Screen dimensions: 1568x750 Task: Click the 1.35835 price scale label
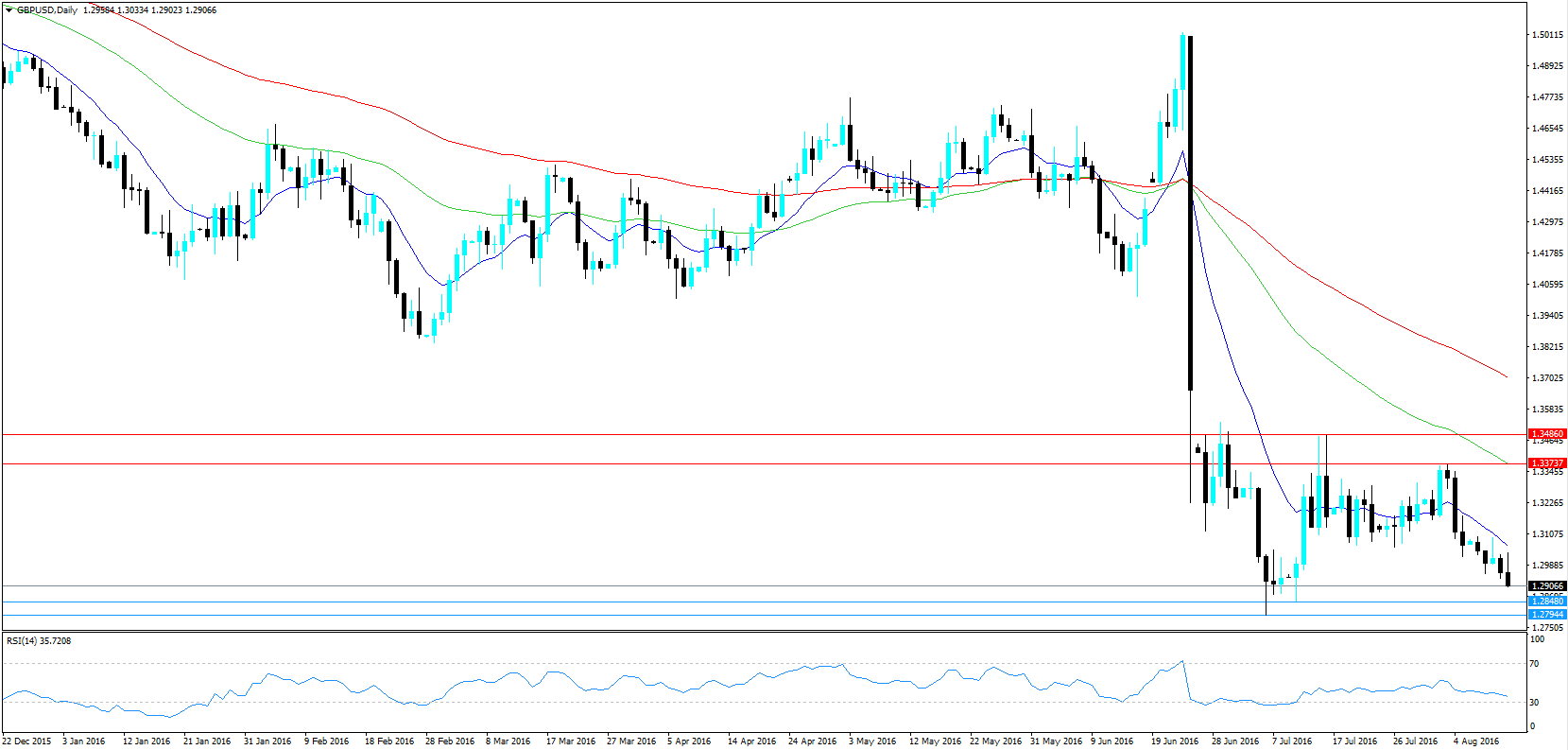click(x=1547, y=410)
